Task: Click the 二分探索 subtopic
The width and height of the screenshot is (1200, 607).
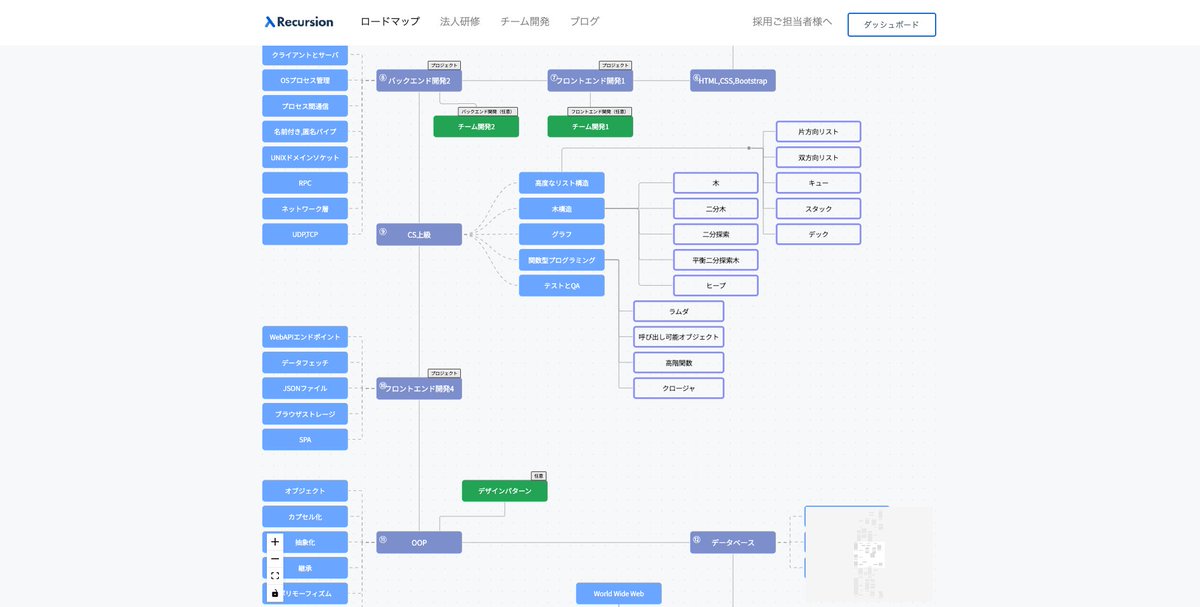Action: pos(716,234)
